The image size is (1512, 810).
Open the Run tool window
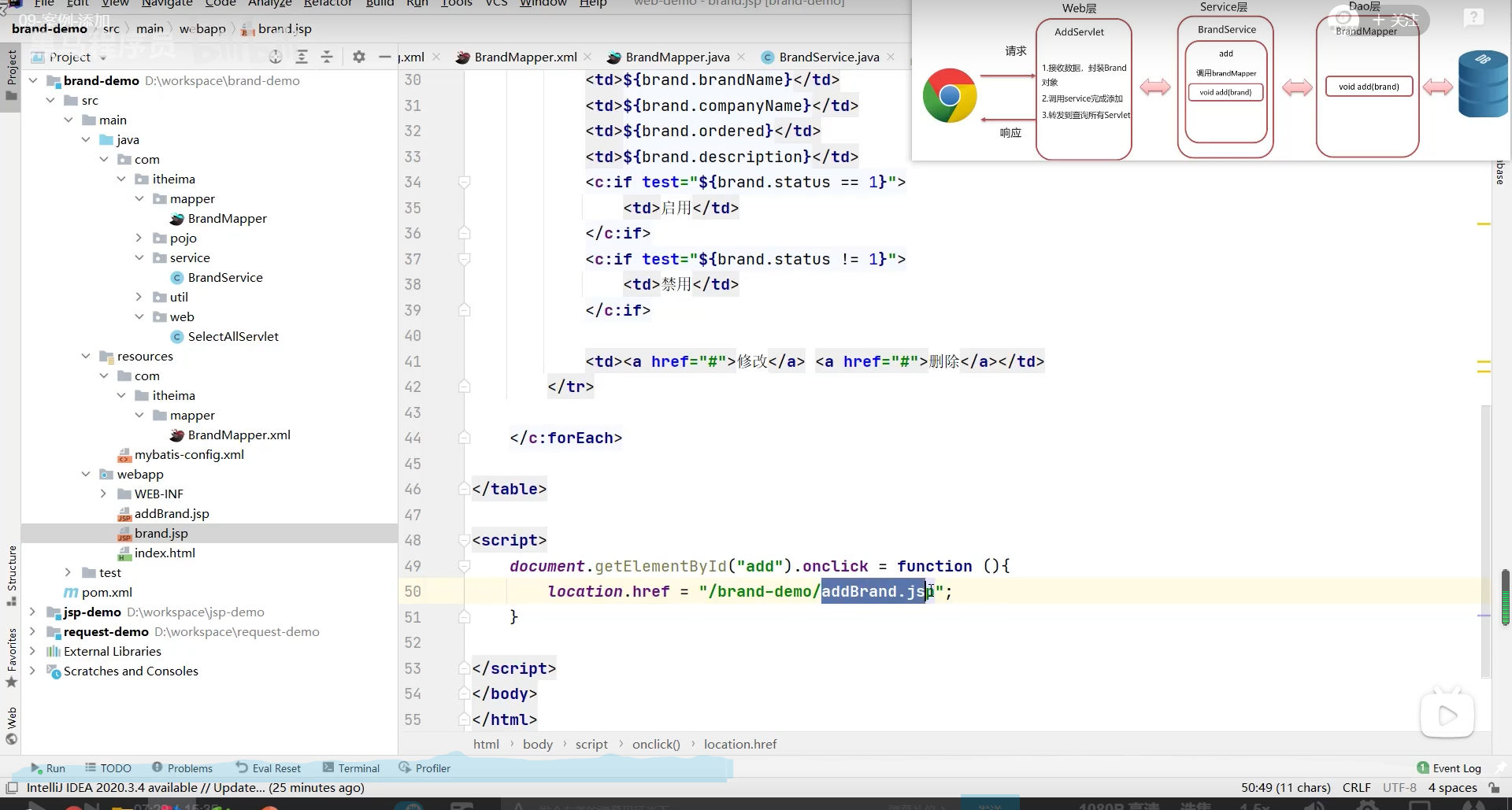47,768
